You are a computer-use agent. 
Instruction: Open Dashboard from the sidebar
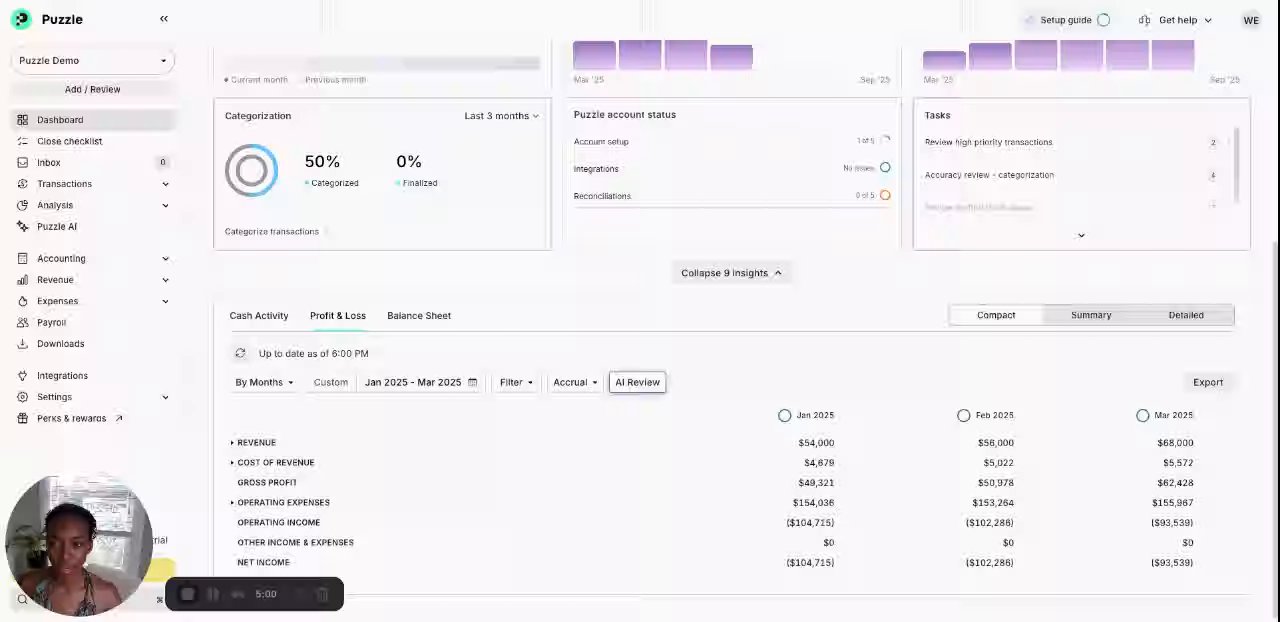click(92, 120)
